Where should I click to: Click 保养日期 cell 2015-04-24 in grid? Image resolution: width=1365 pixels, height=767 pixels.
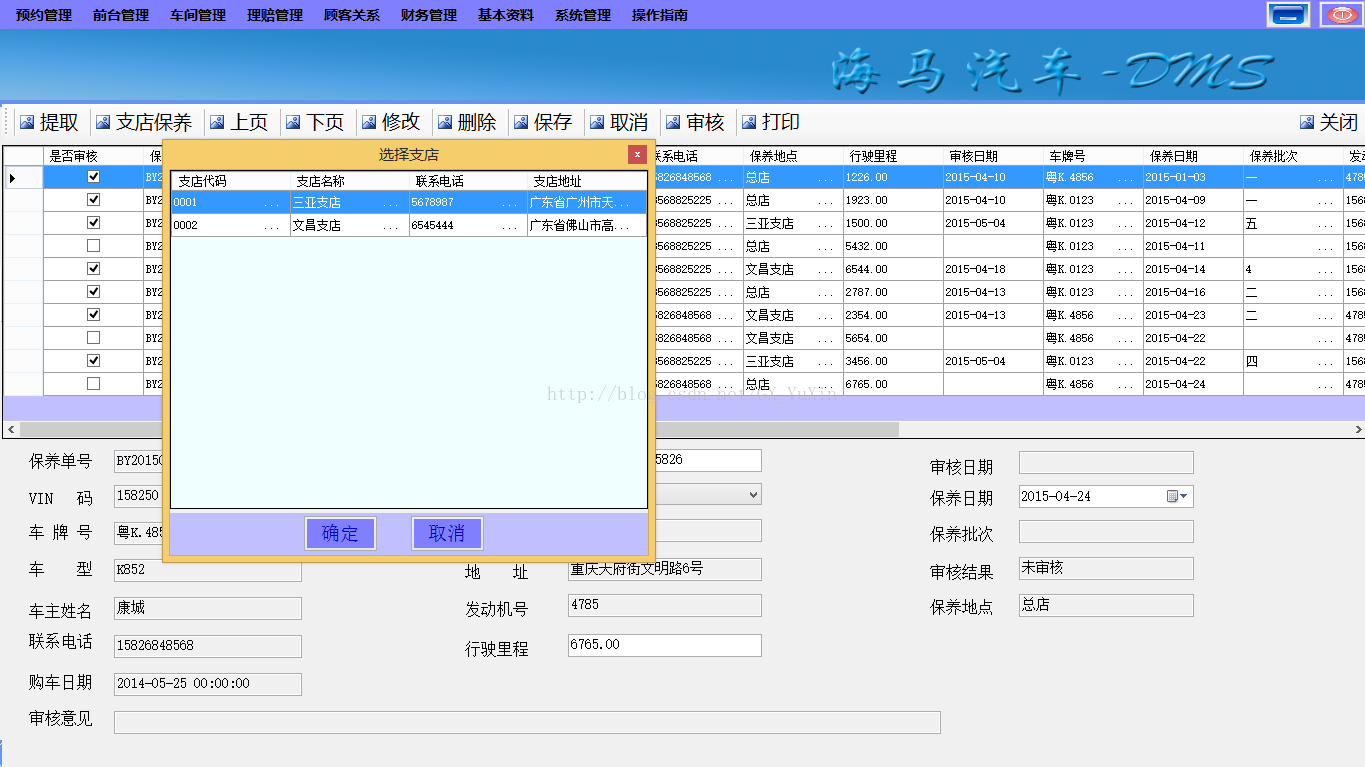coord(1193,383)
